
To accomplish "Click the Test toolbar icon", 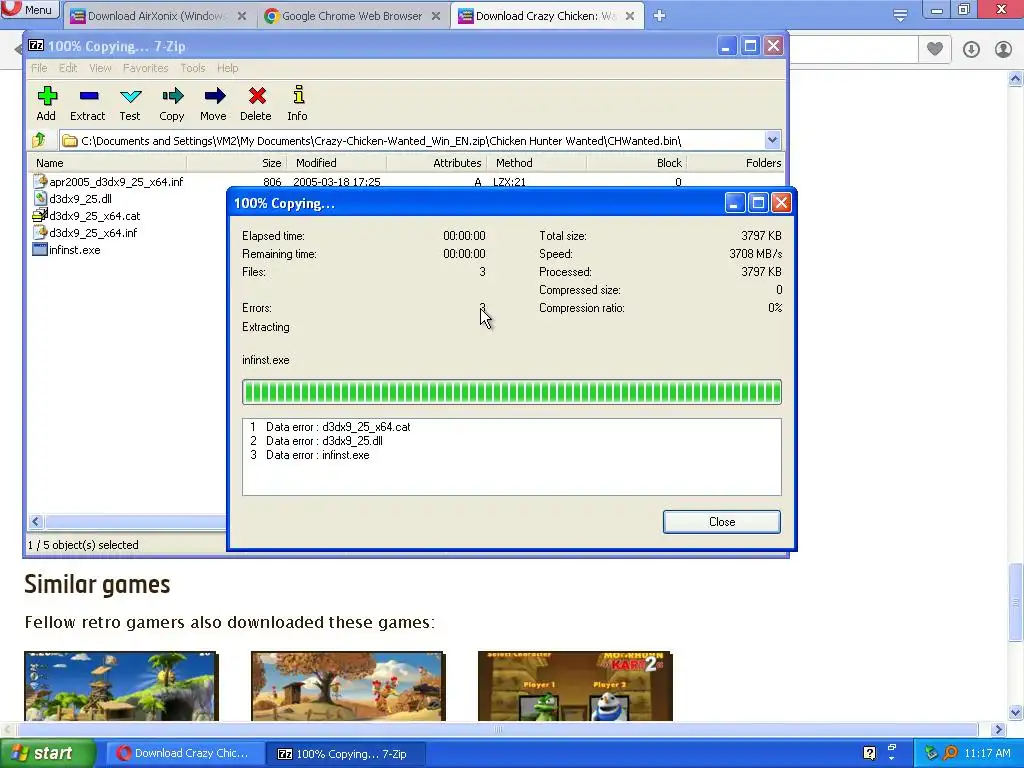I will pyautogui.click(x=130, y=103).
